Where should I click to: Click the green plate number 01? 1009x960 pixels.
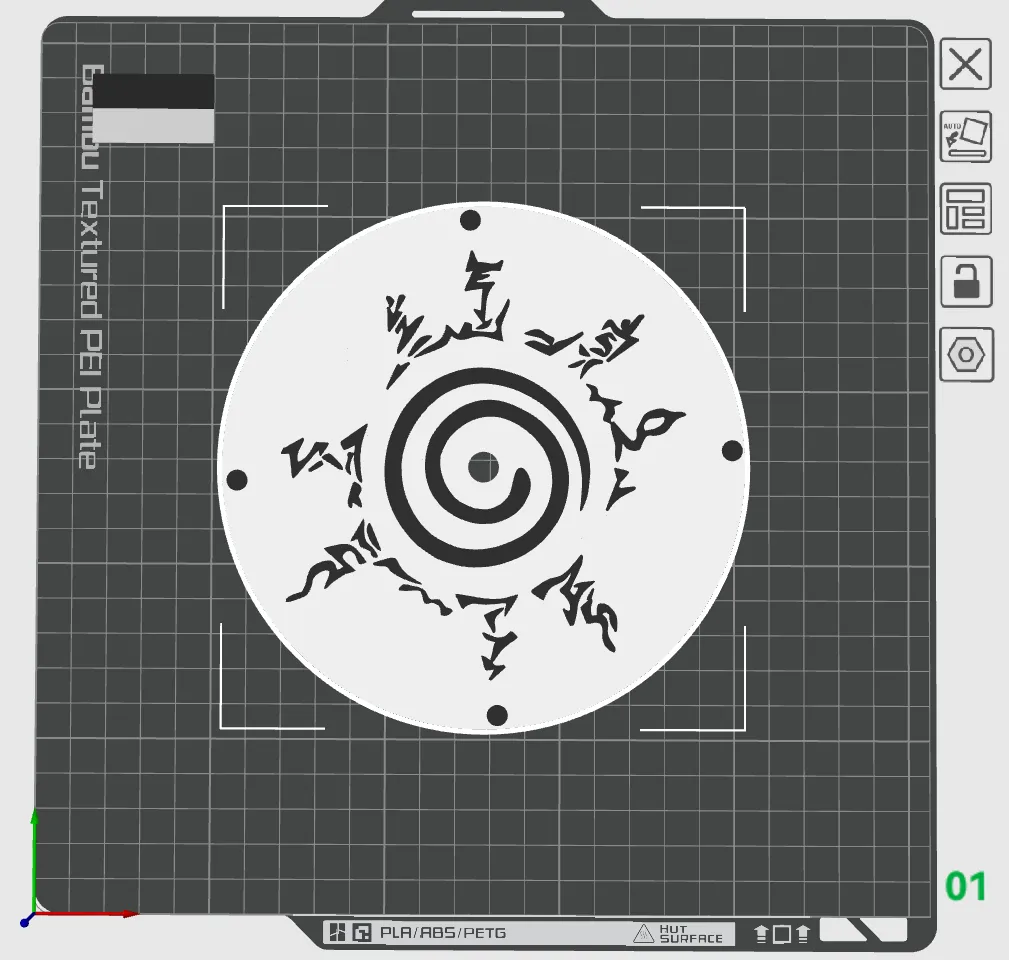tap(965, 886)
